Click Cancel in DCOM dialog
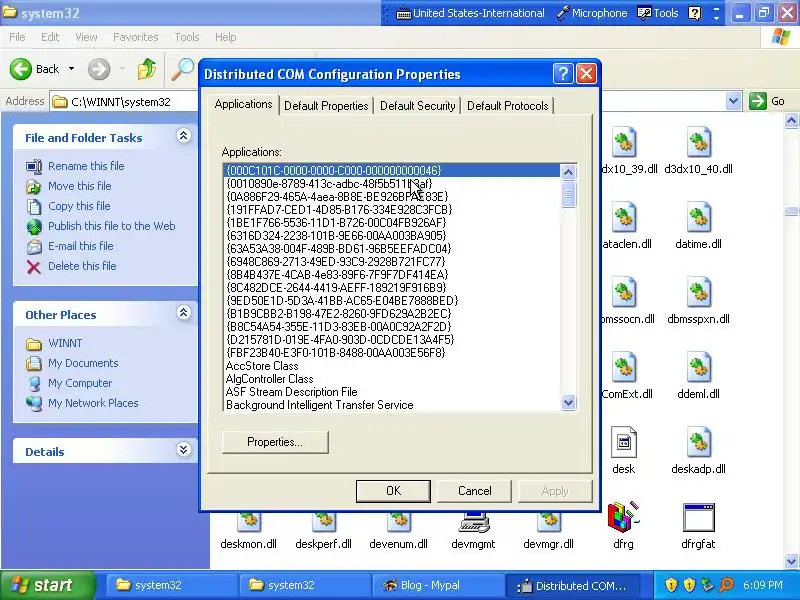Image resolution: width=800 pixels, height=600 pixels. tap(474, 491)
